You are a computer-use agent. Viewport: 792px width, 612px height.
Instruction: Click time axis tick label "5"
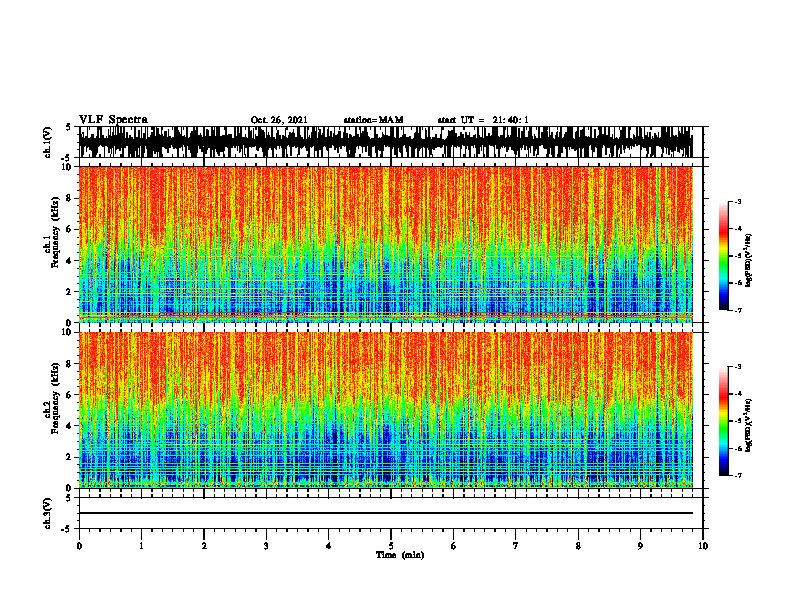tap(391, 546)
